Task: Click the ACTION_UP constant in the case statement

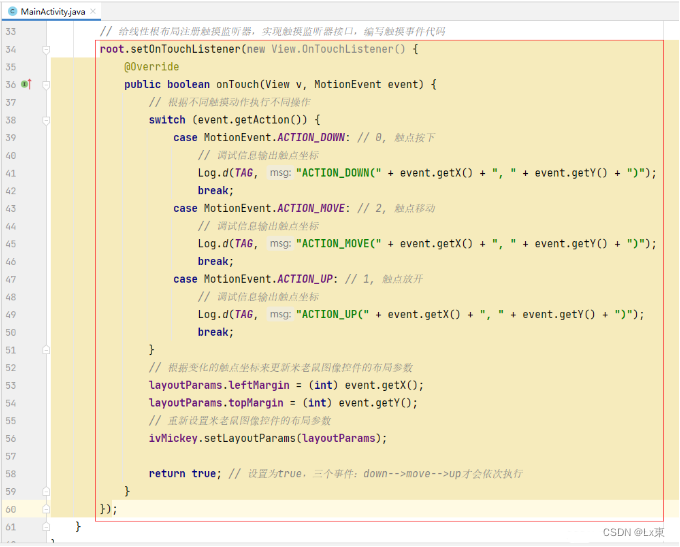Action: 305,279
